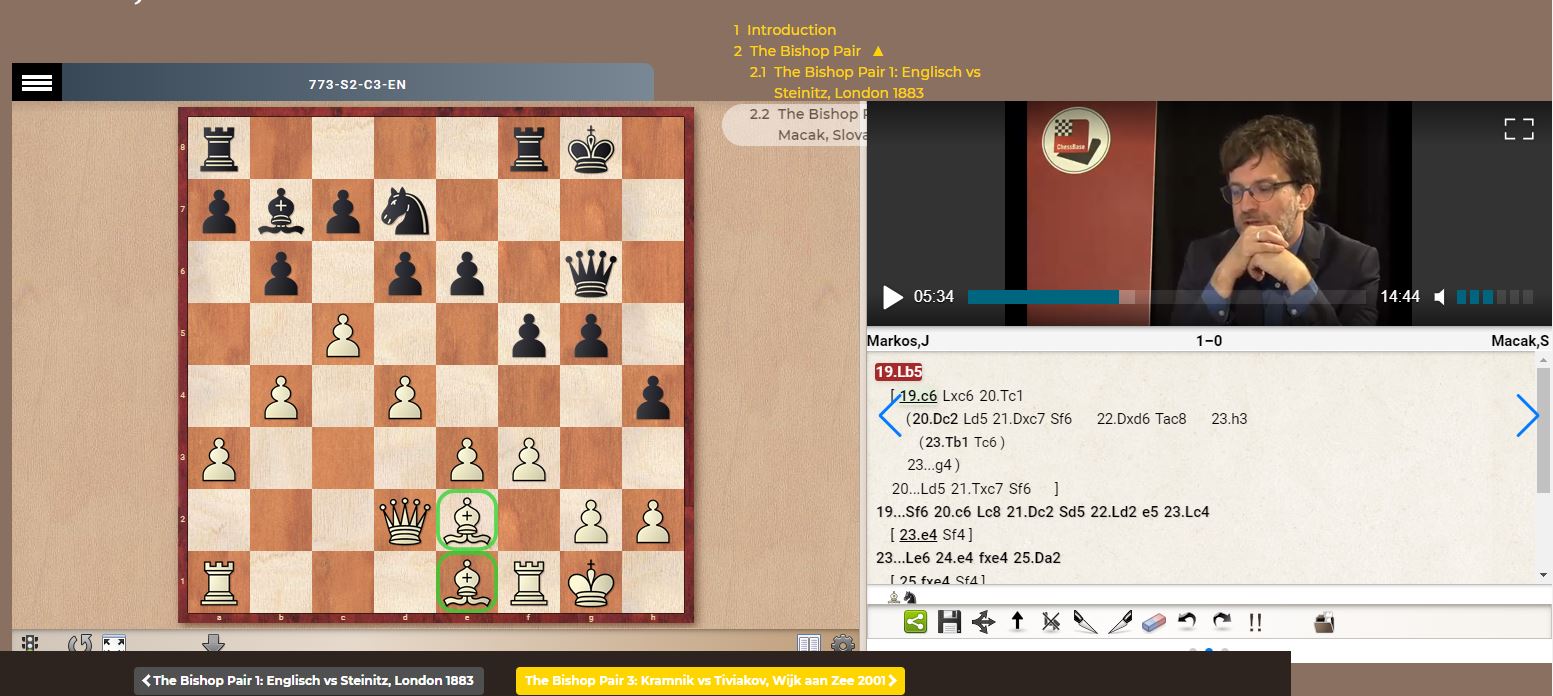Save the game with the floppy disk icon
The width and height of the screenshot is (1553, 696).
[948, 621]
